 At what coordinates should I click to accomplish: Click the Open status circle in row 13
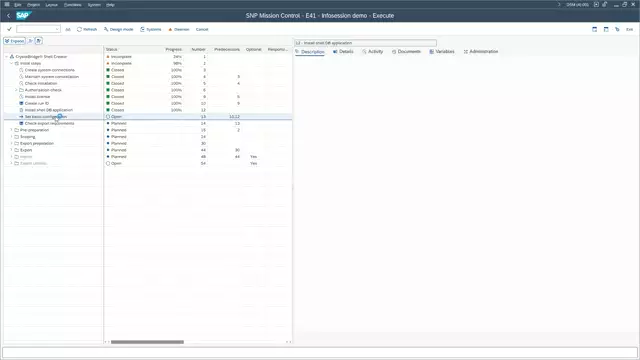point(108,117)
